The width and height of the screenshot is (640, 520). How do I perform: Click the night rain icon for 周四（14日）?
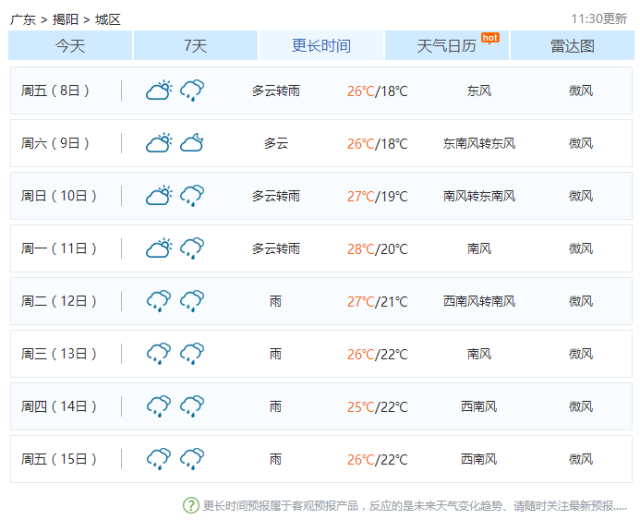click(192, 406)
